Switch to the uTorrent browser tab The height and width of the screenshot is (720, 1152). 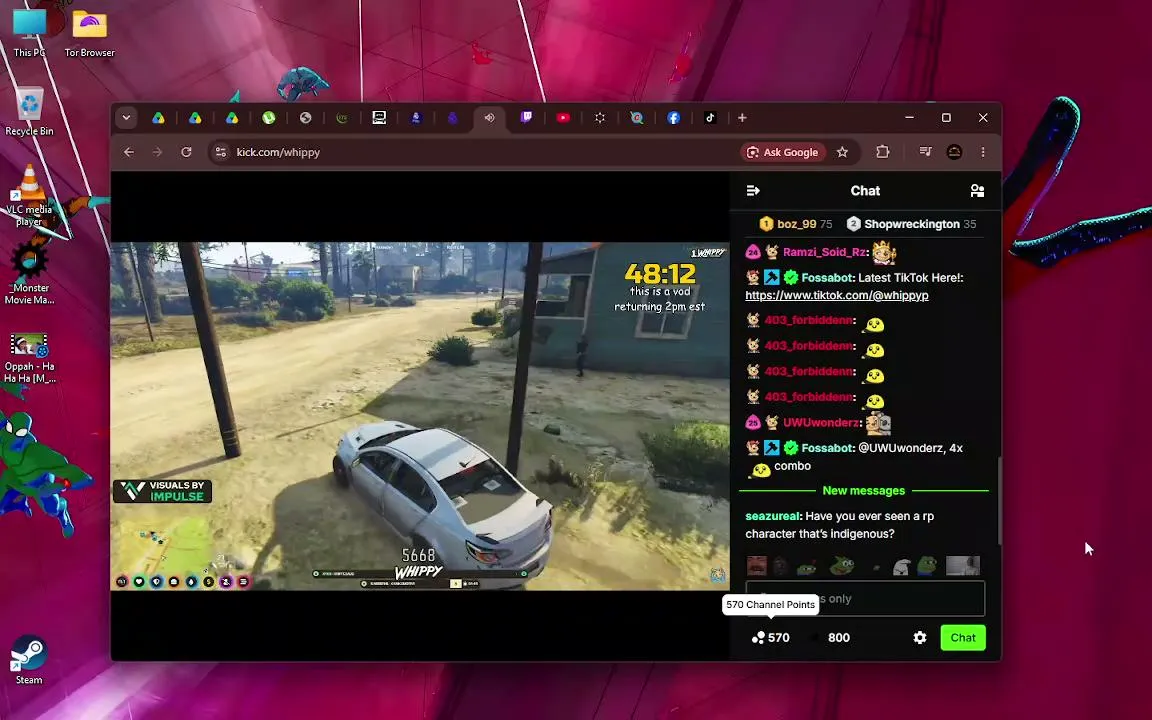coord(269,118)
